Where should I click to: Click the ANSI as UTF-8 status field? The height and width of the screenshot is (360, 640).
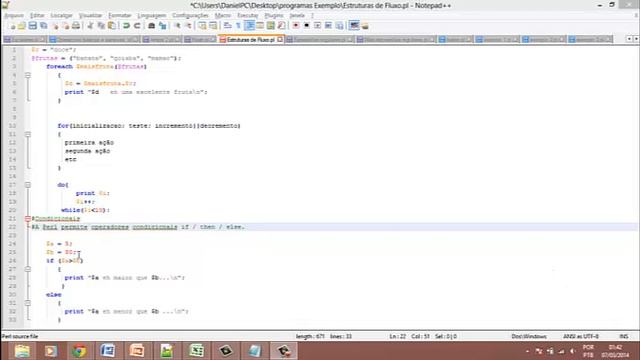[581, 336]
